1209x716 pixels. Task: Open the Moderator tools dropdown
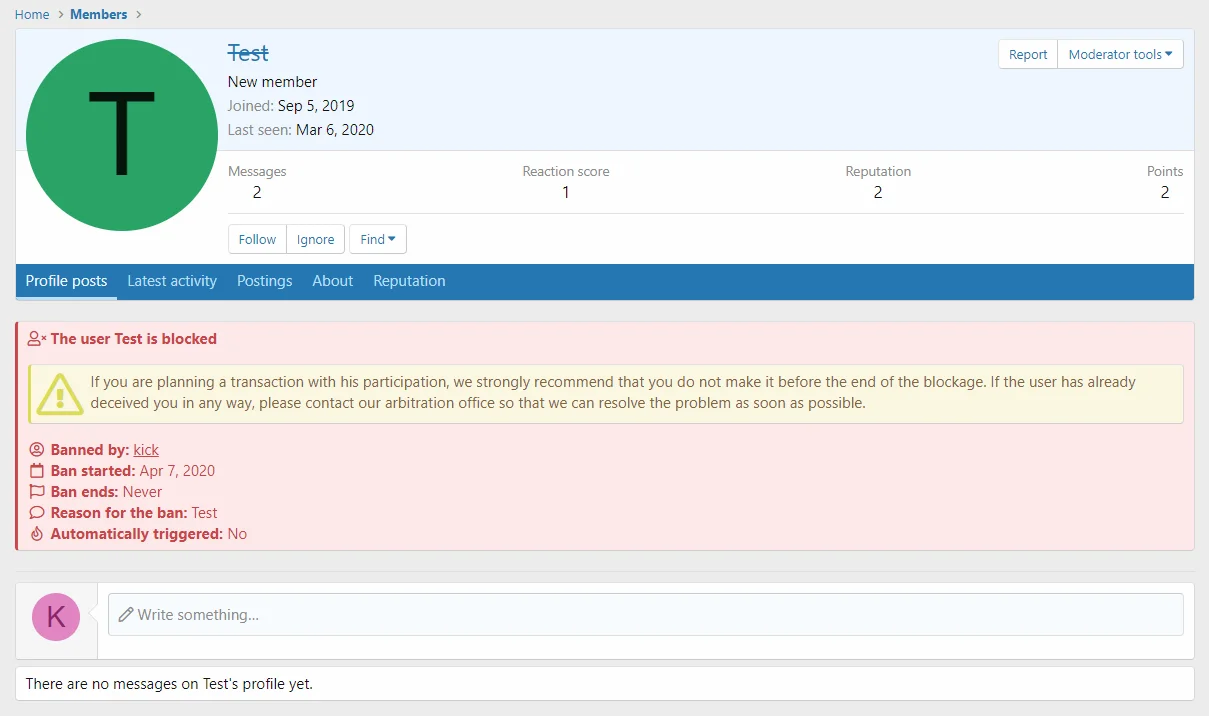[x=1120, y=55]
